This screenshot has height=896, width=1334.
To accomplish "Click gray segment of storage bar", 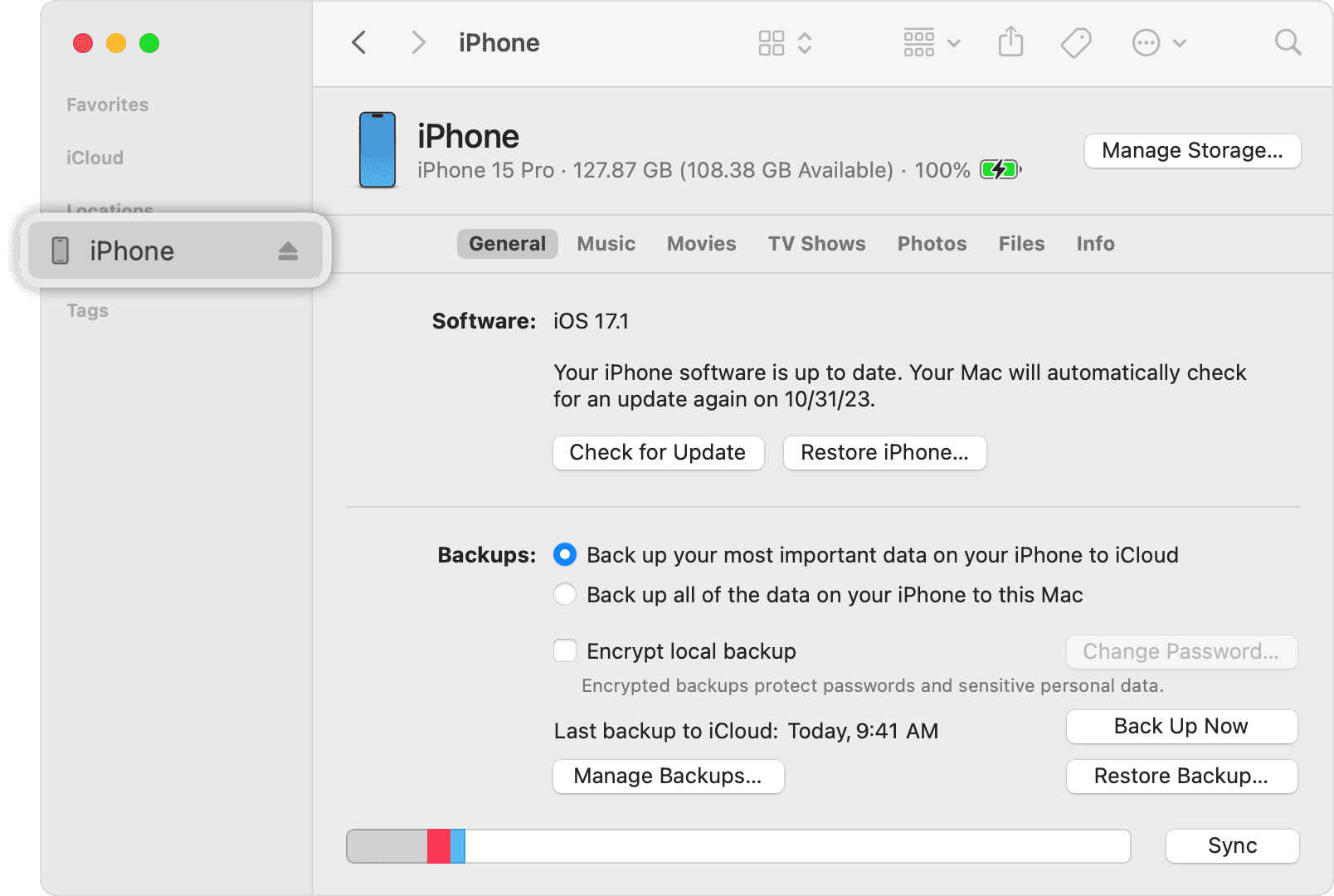I will [387, 846].
